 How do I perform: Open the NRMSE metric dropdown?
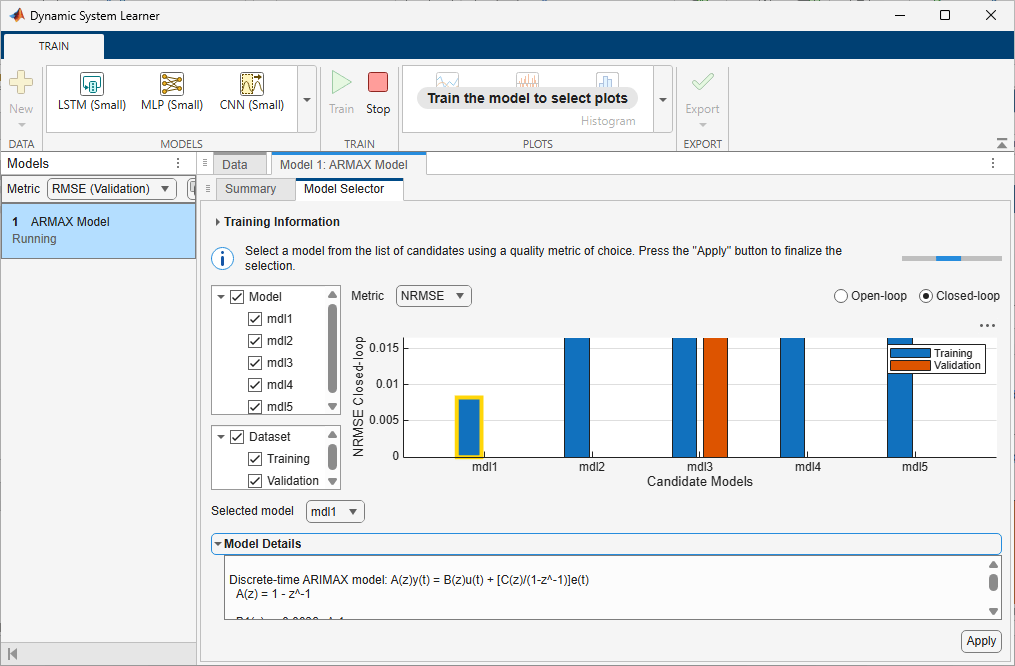tap(433, 296)
